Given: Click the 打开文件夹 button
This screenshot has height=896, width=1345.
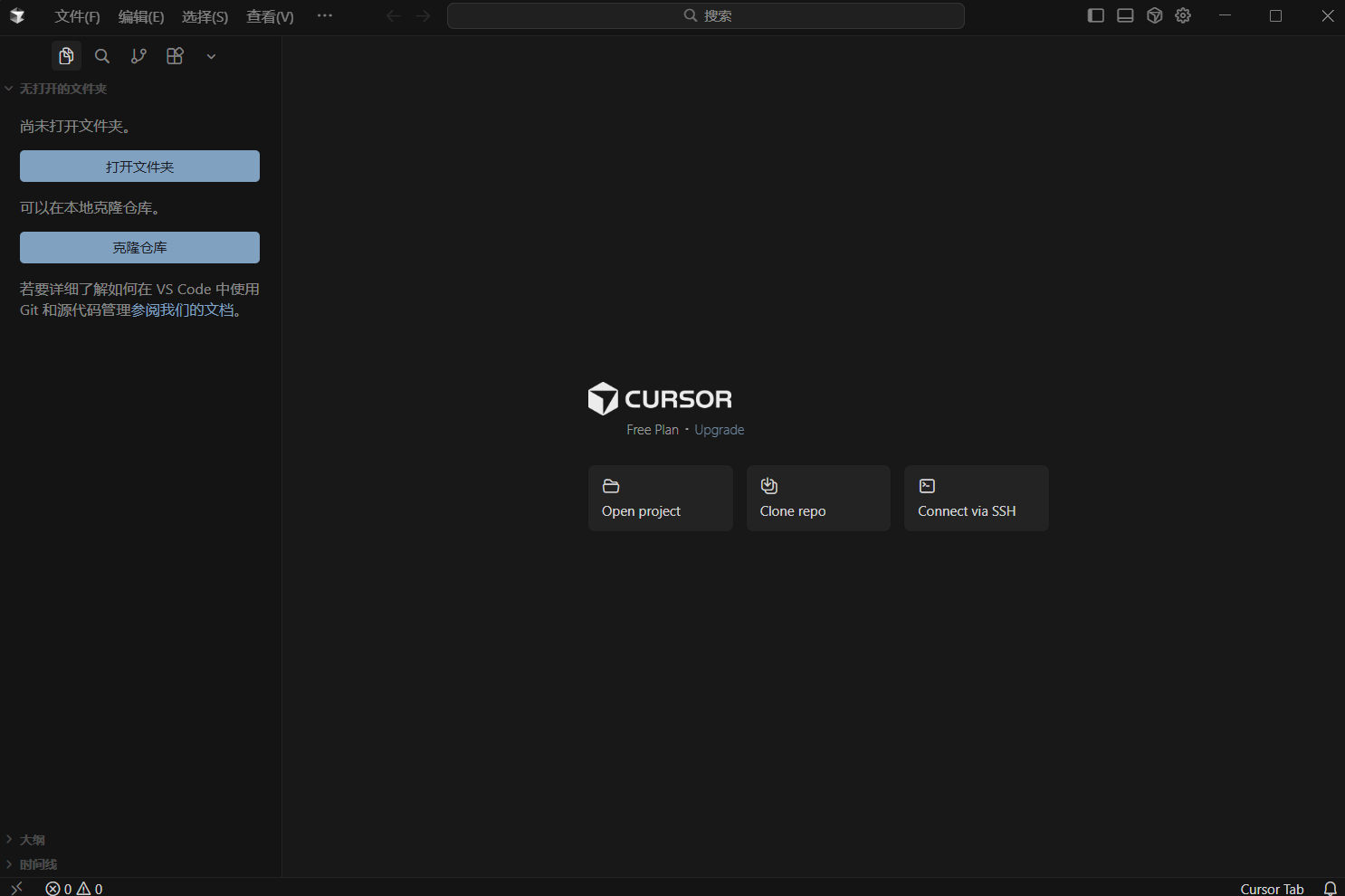Looking at the screenshot, I should (139, 167).
